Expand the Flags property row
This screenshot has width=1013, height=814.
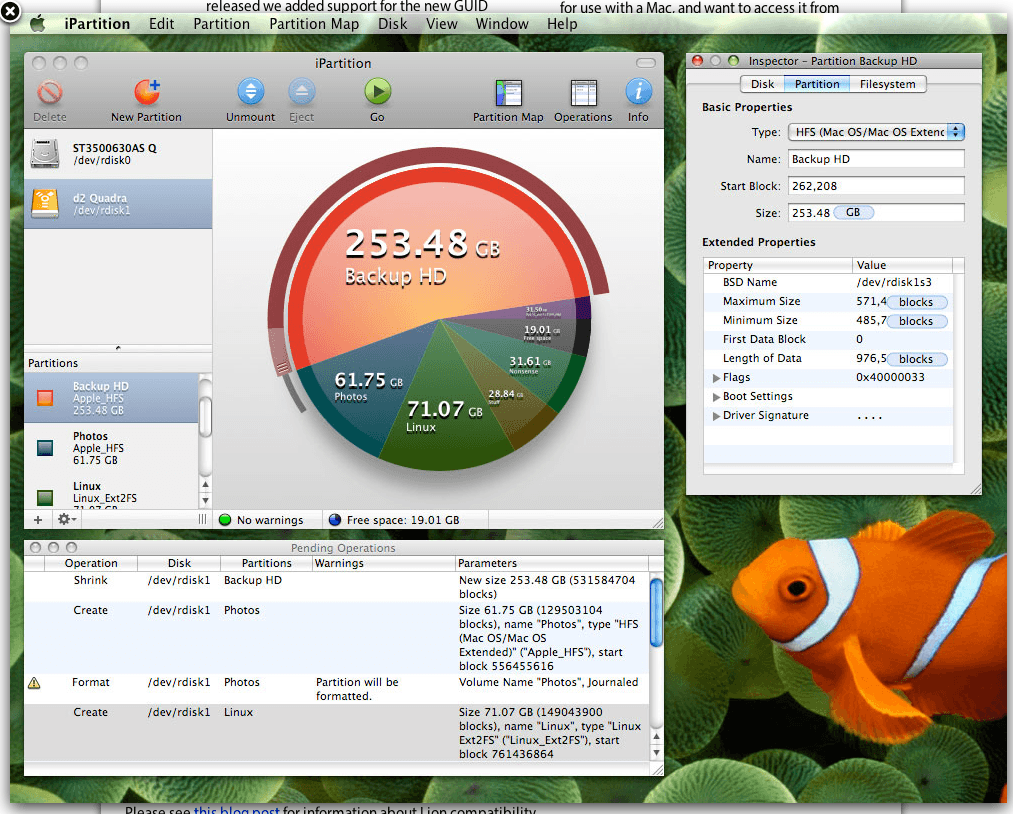[716, 377]
